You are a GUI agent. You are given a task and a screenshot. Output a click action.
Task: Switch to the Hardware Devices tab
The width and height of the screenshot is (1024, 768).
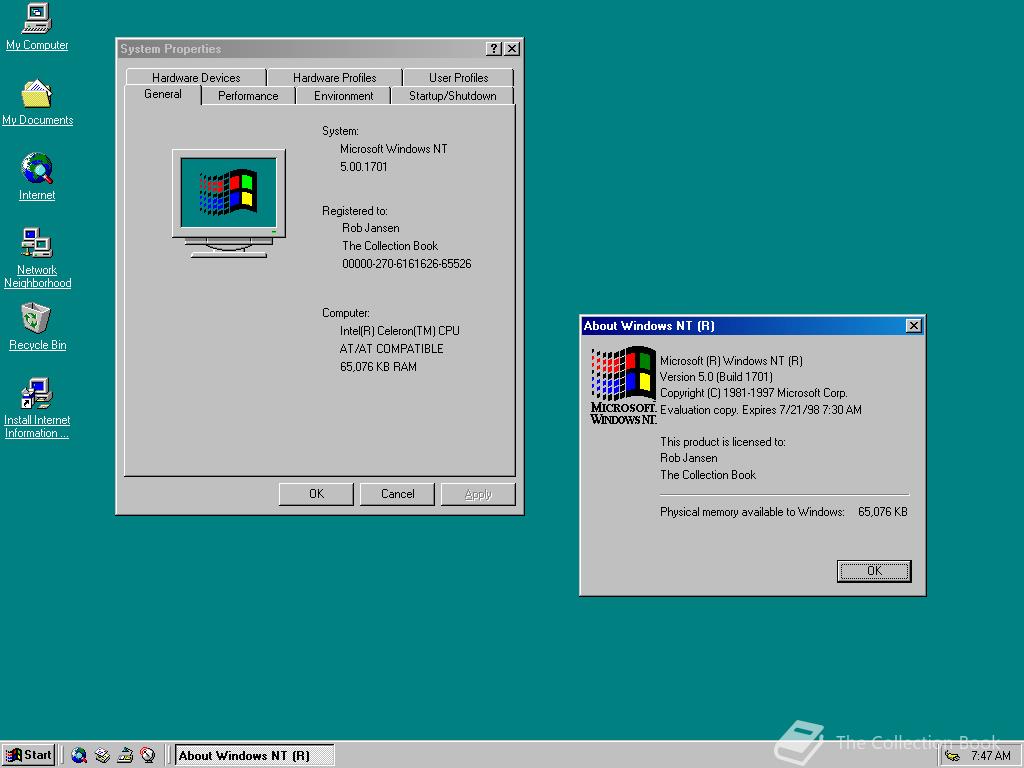tap(196, 77)
